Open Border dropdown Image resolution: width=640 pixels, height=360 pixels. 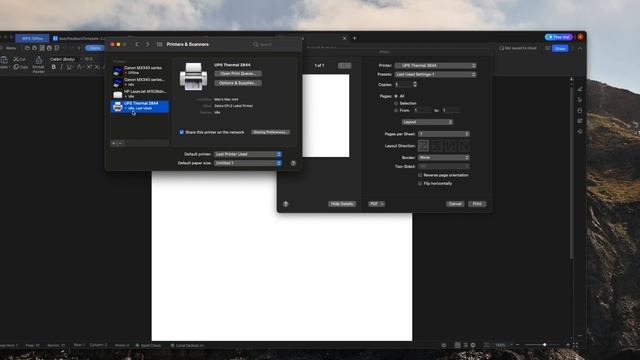(444, 158)
